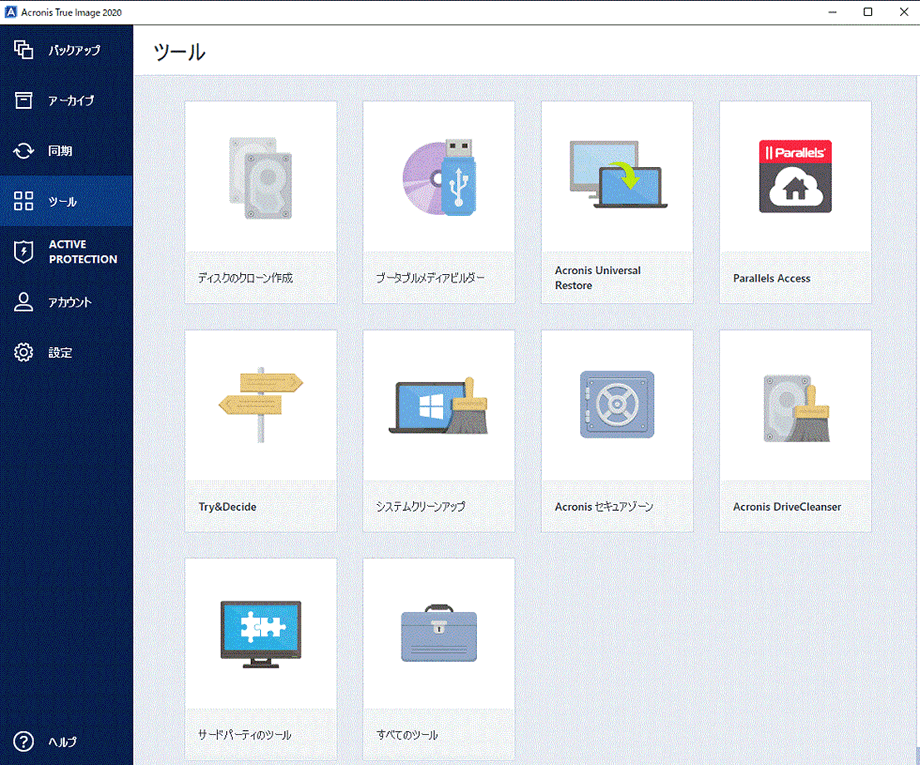The image size is (920, 765).
Task: Click the puzzle piece monitor icon
Action: coord(261,634)
